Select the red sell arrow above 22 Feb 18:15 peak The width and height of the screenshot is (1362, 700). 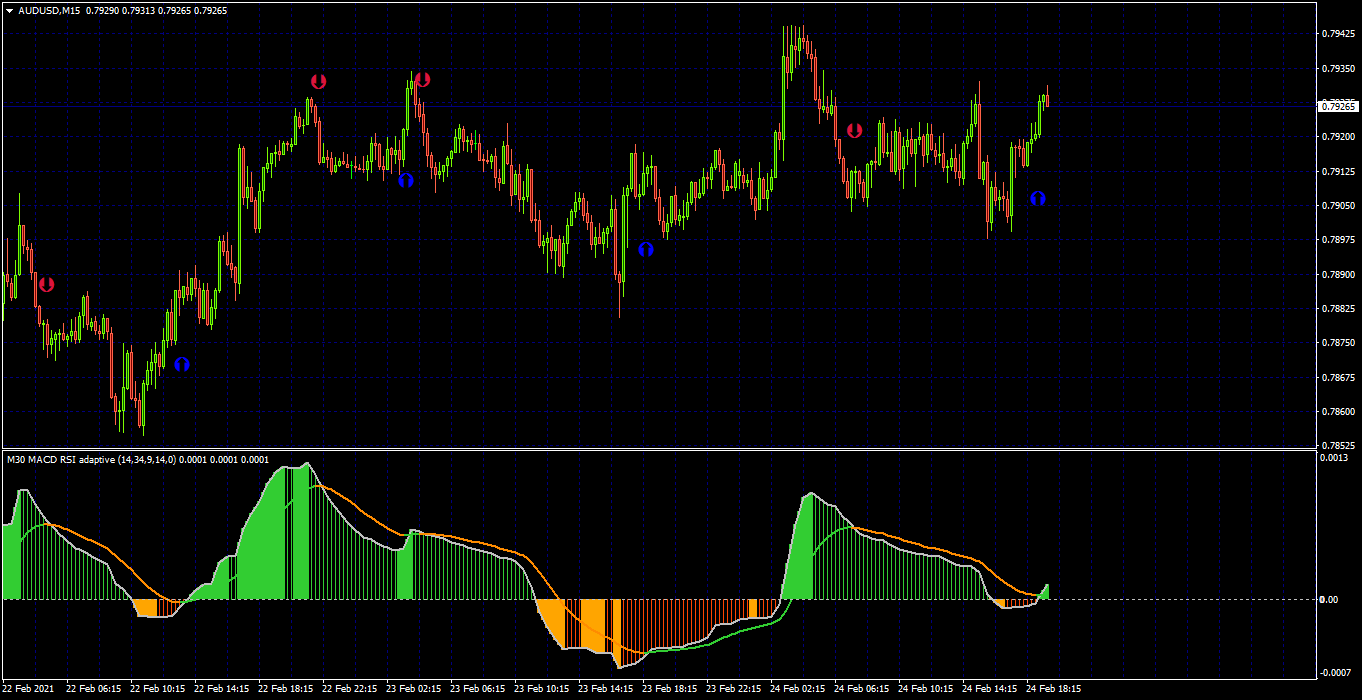[318, 81]
